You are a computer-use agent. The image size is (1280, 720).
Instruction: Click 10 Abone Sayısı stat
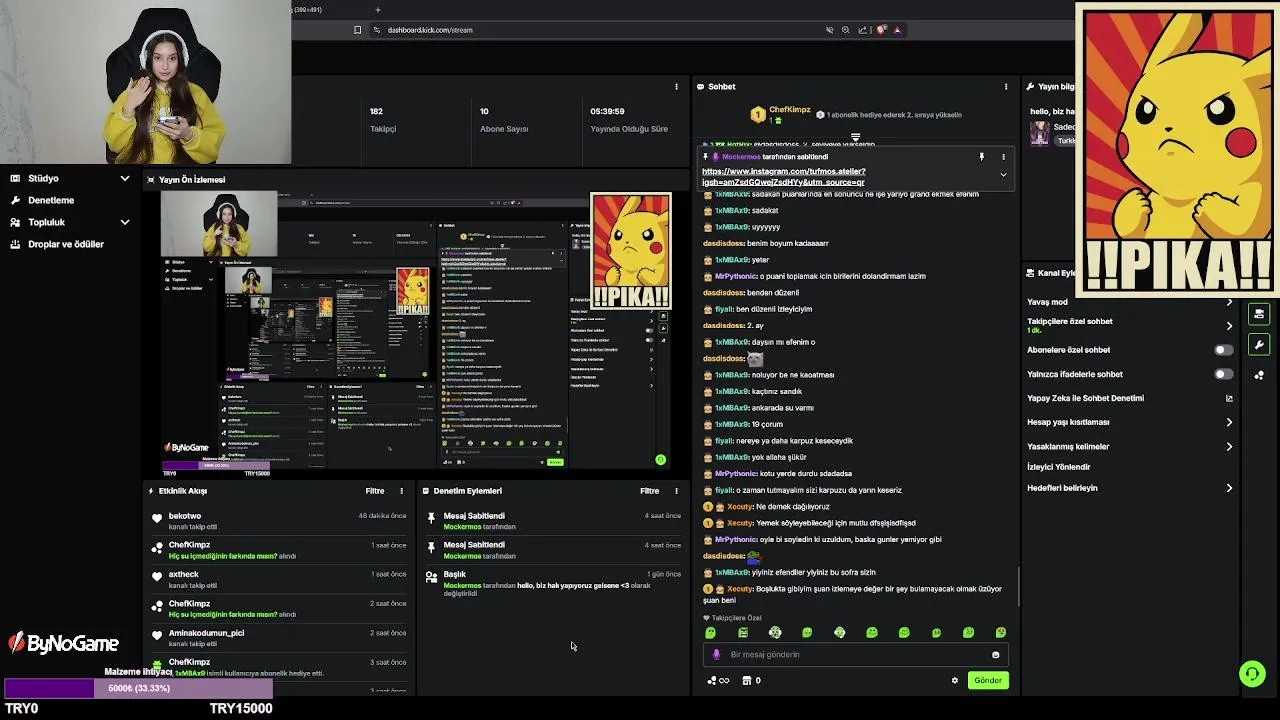pos(504,120)
